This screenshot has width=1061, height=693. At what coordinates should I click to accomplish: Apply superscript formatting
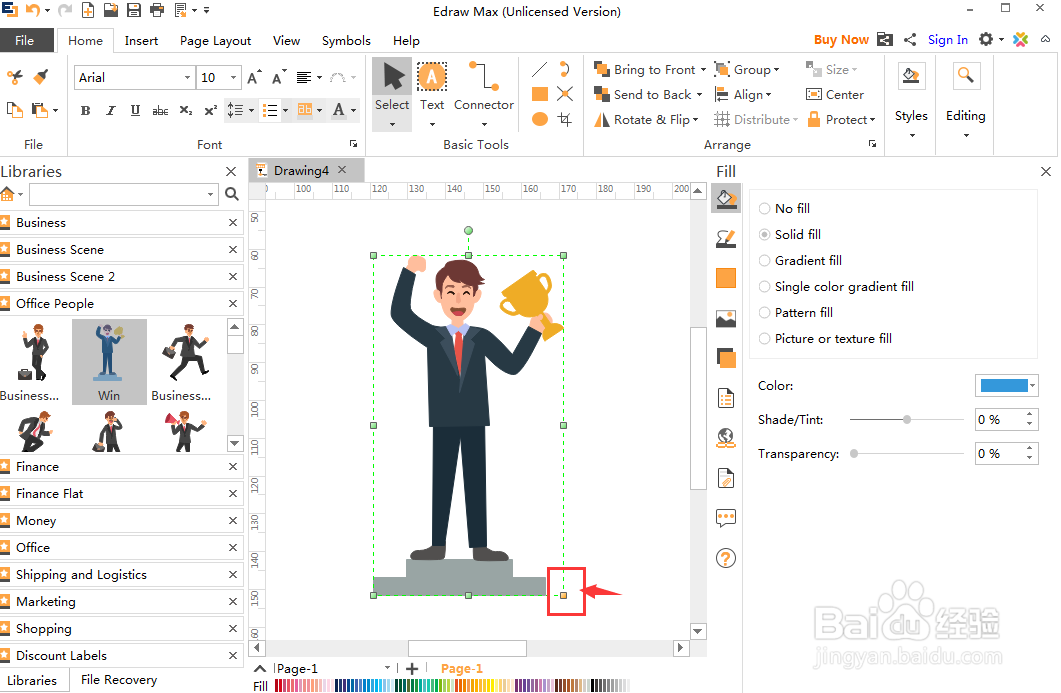(210, 110)
